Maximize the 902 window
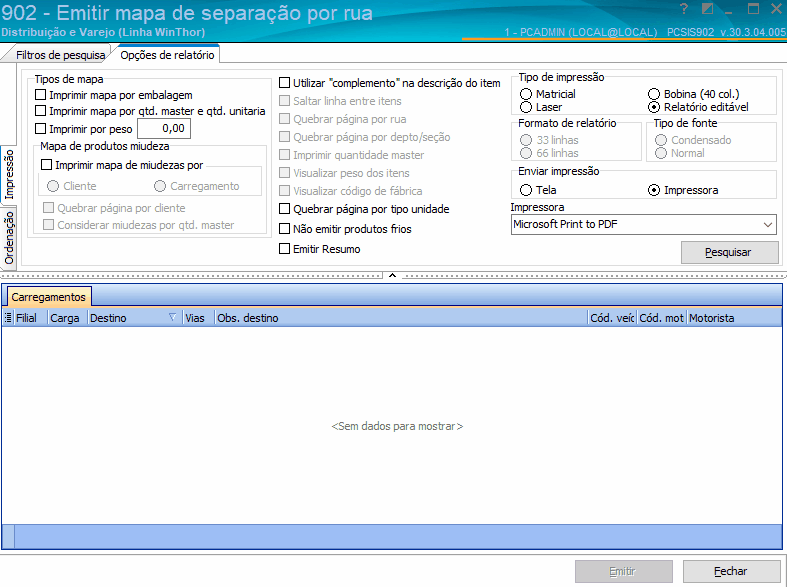The height and width of the screenshot is (587, 787). (753, 9)
